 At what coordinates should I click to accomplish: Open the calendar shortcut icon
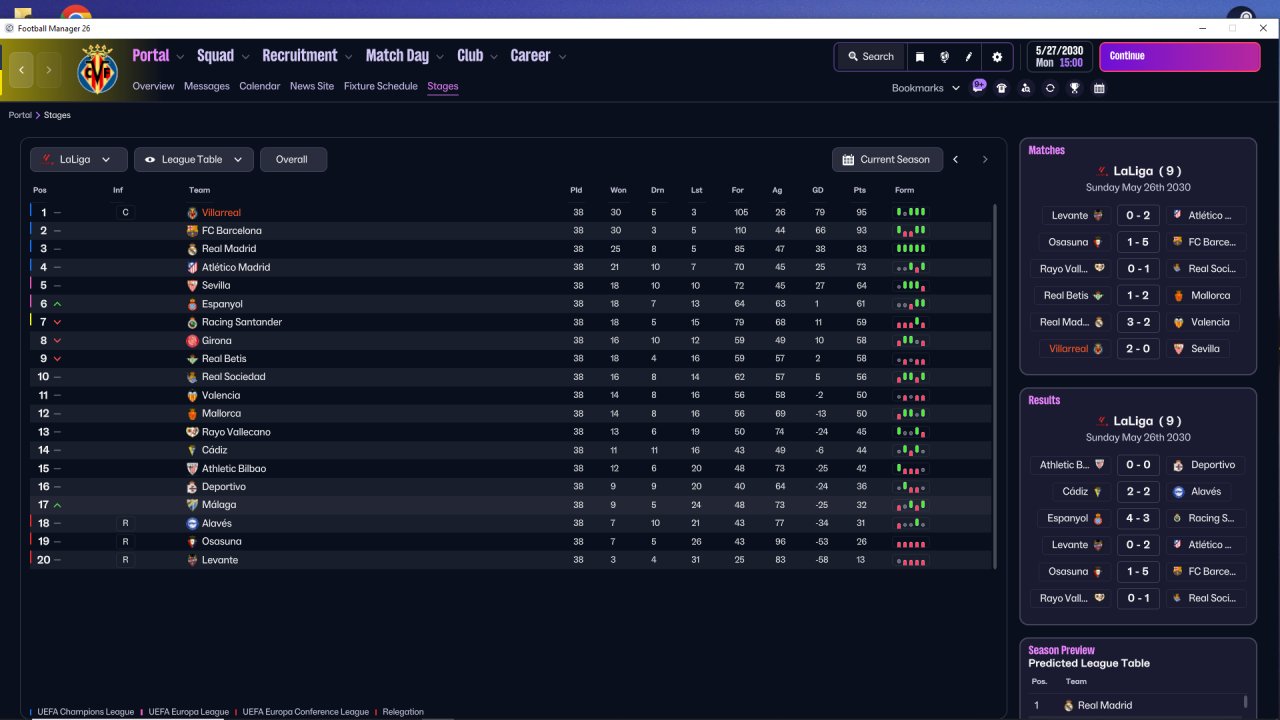click(1099, 88)
